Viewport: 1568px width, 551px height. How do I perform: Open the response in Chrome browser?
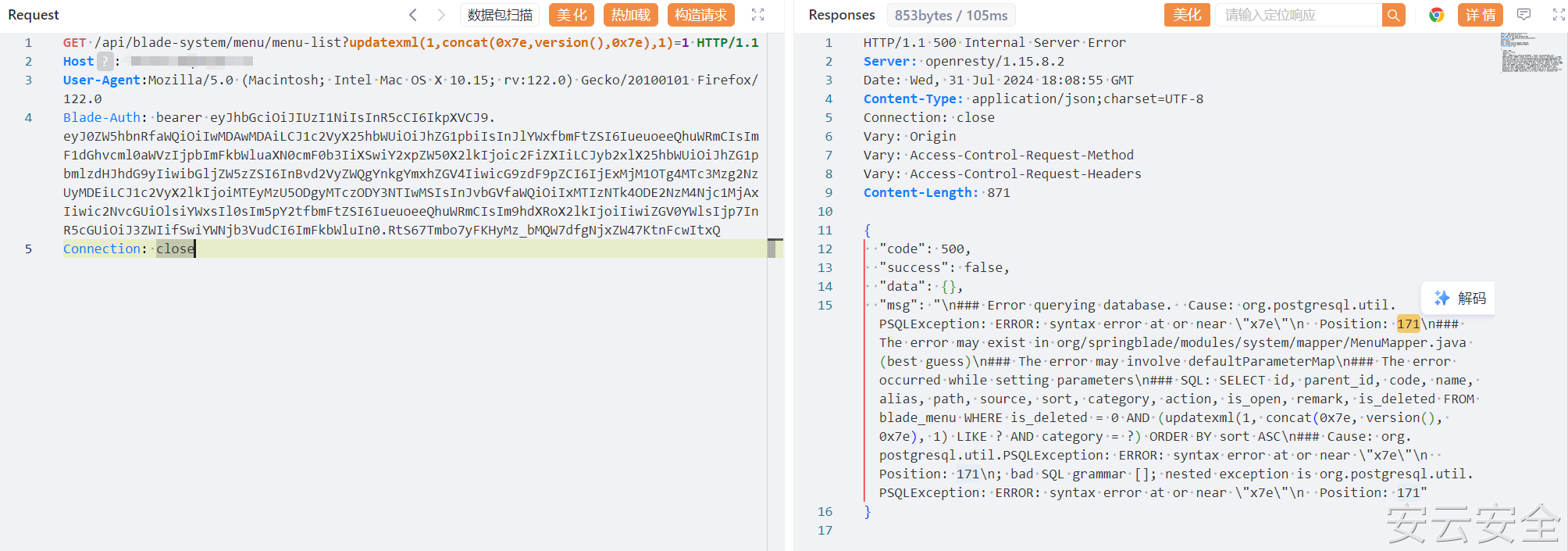coord(1436,15)
